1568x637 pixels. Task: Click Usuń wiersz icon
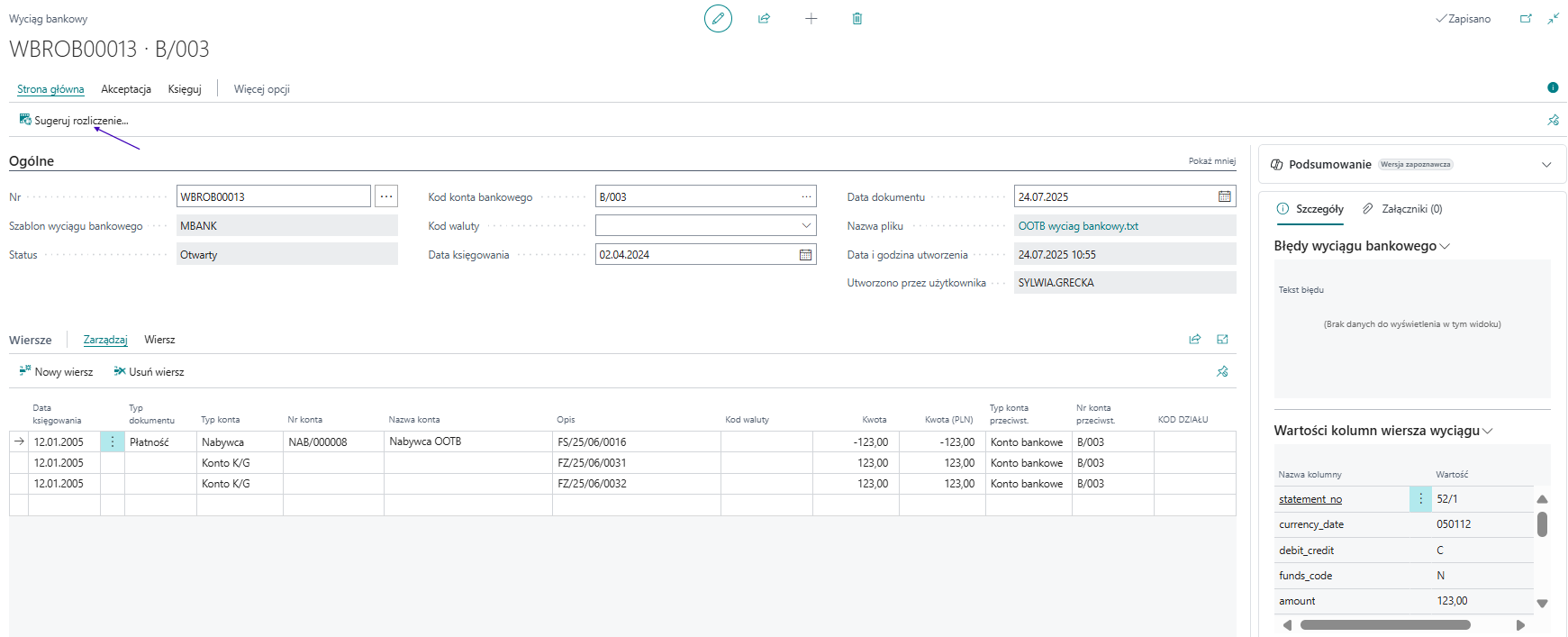coord(119,370)
